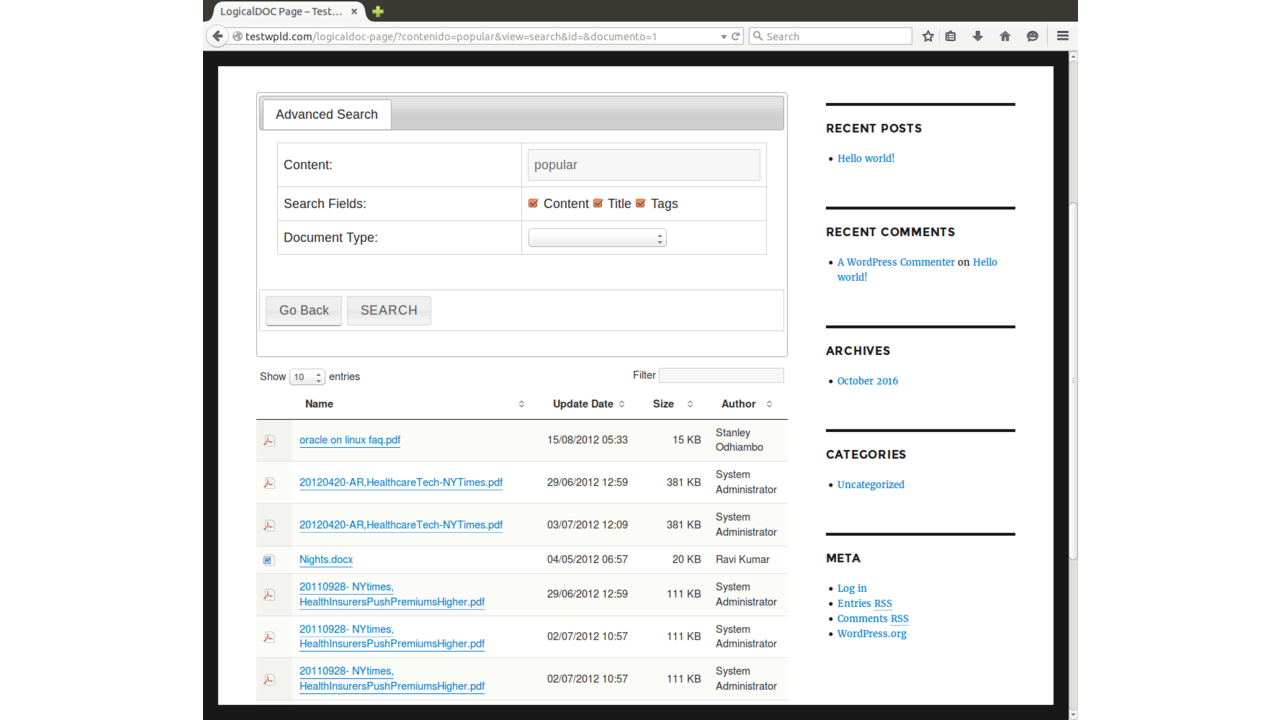Click the reload page icon in the address bar
Screen dimensions: 1280x720
736,36
